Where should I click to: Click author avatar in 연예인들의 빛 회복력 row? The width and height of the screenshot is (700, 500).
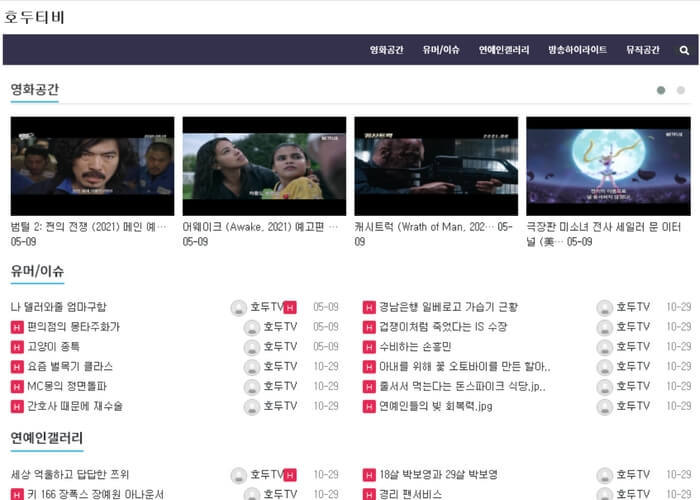coord(605,407)
